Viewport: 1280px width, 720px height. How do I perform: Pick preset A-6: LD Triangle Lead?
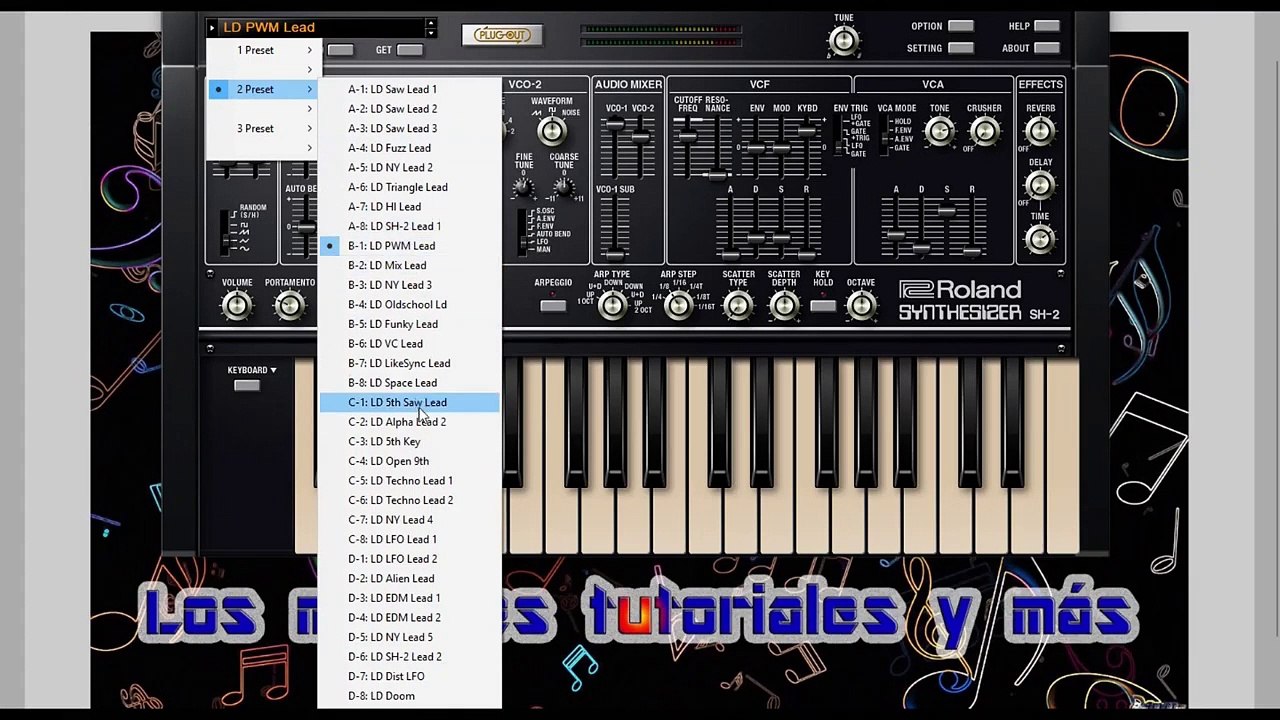(x=410, y=187)
